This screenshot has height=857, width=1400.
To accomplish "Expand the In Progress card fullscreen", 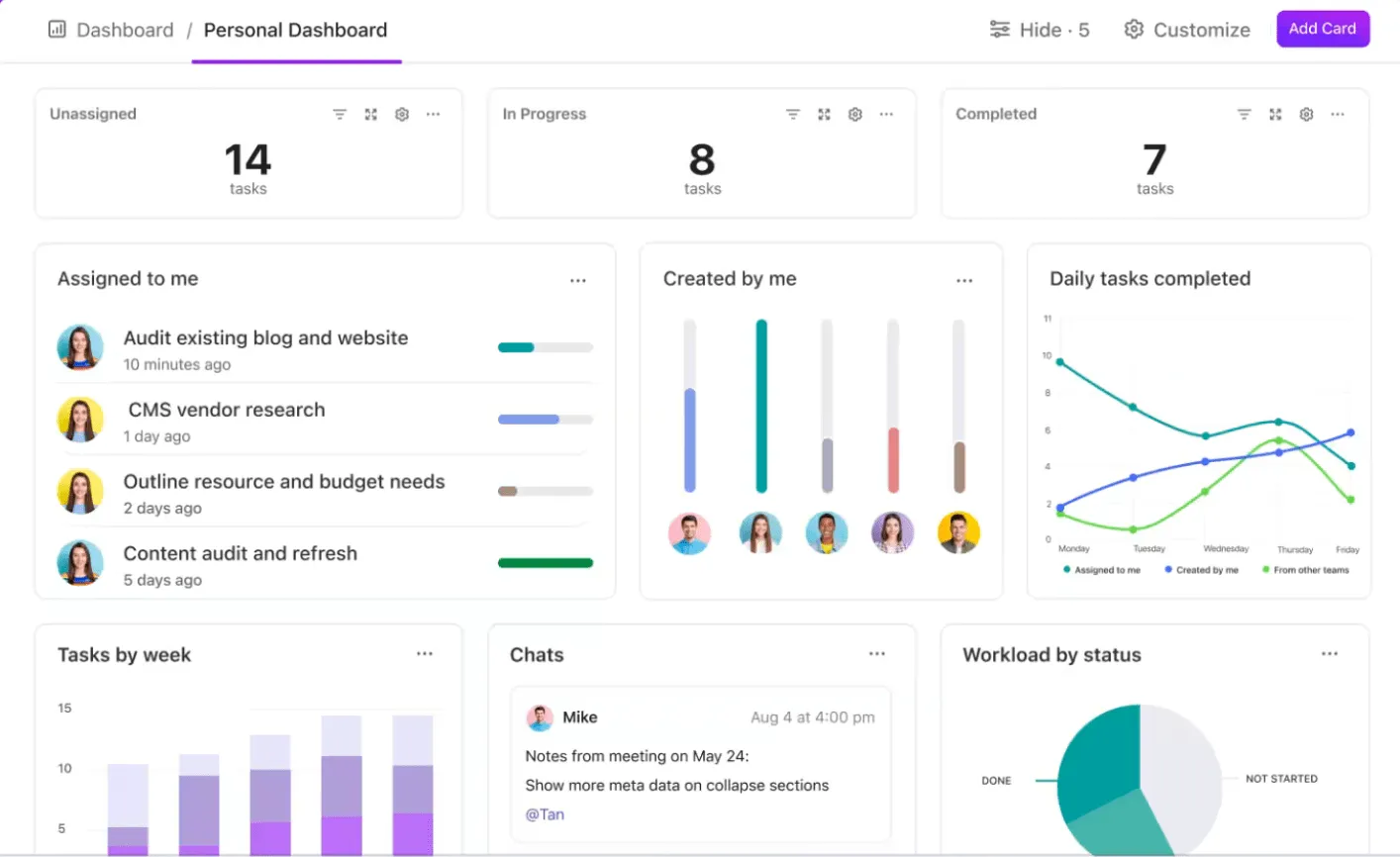I will coord(824,115).
